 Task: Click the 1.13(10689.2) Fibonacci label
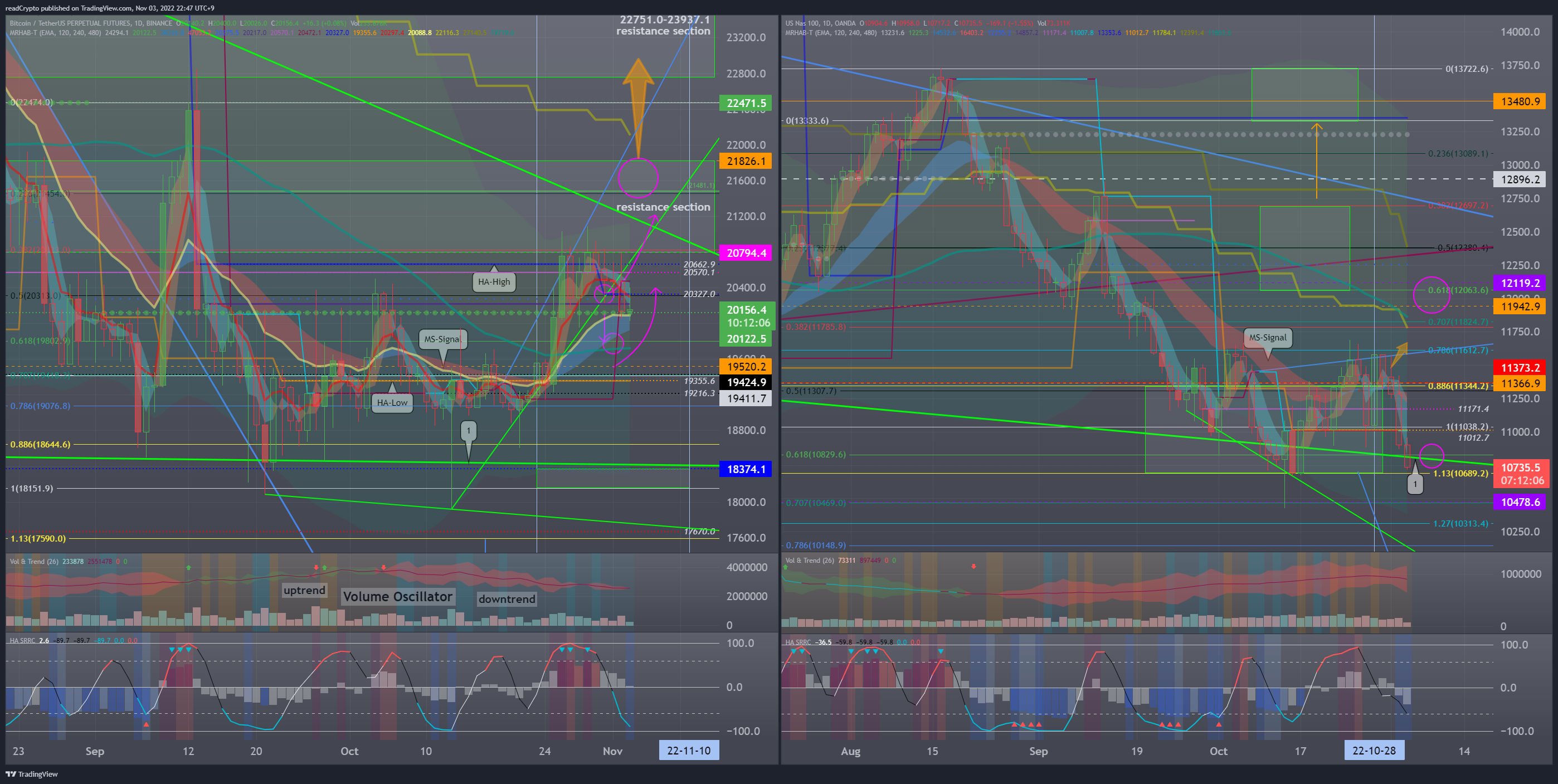point(1460,473)
